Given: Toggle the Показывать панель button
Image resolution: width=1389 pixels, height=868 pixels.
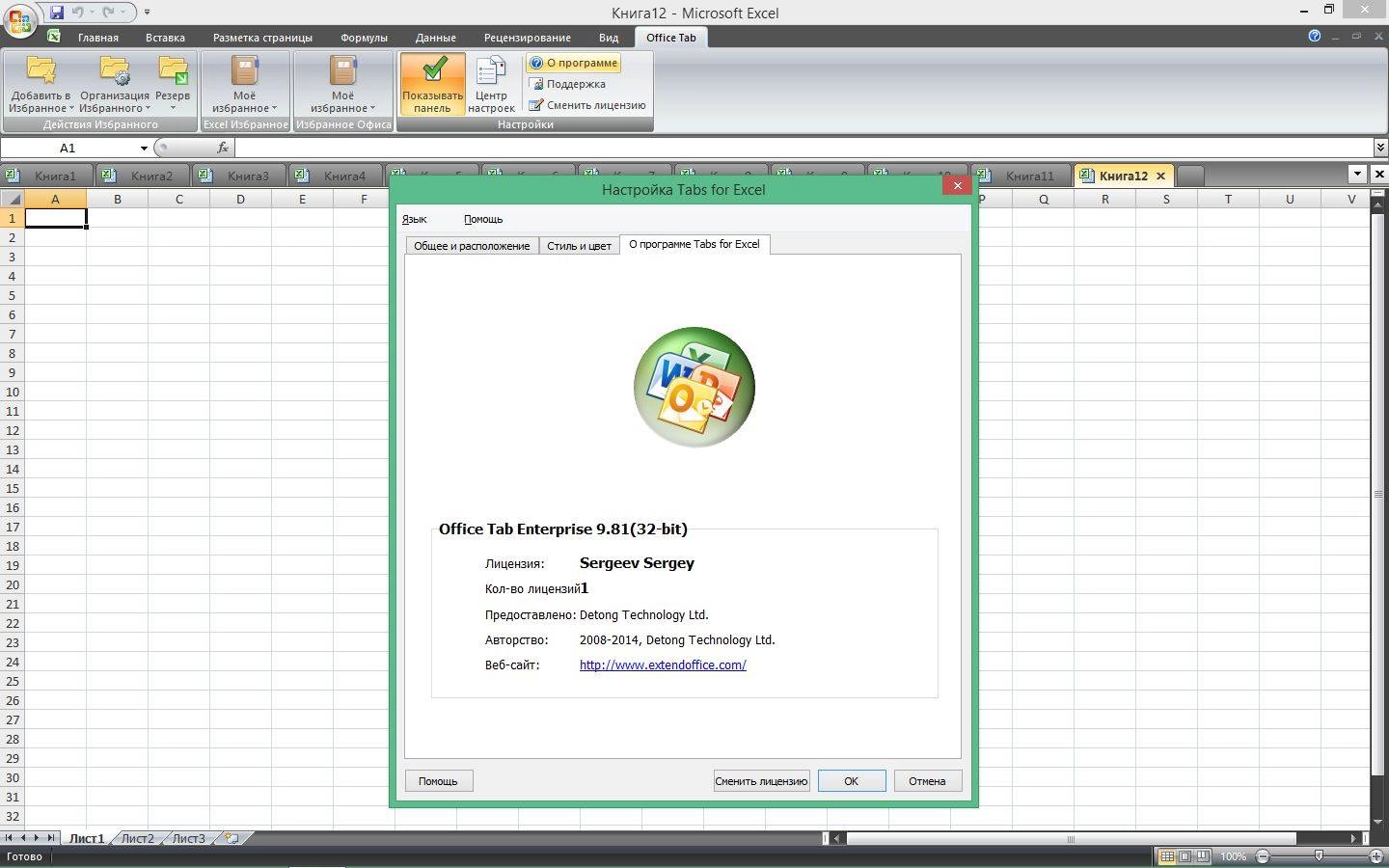Looking at the screenshot, I should [432, 84].
